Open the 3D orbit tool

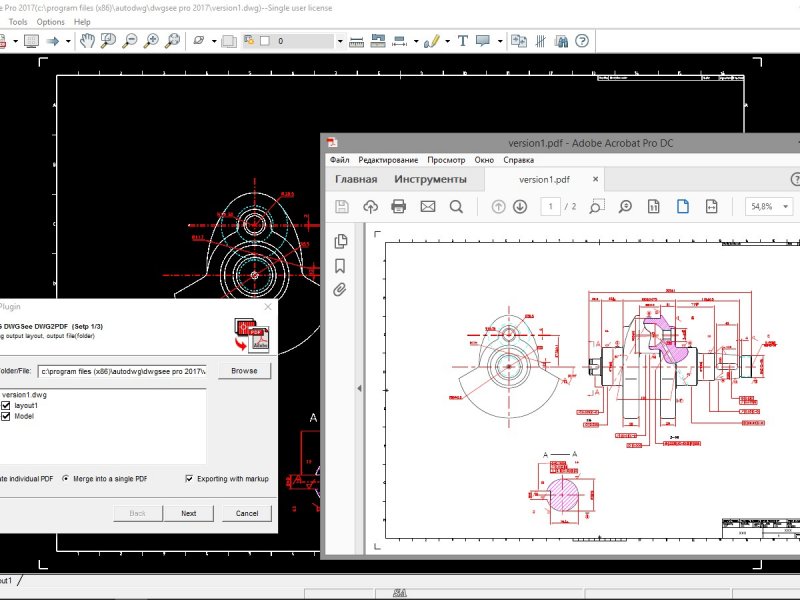point(199,41)
